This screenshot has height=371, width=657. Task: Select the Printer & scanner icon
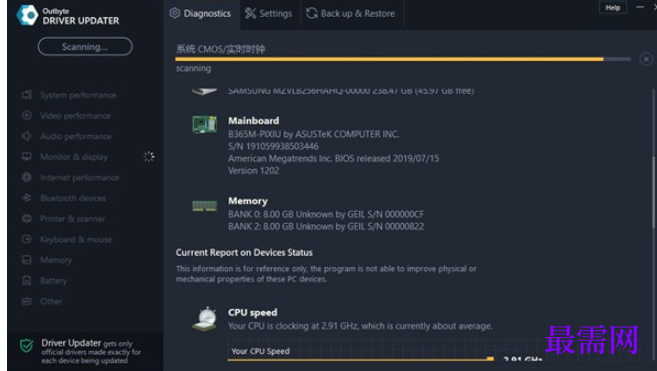click(27, 218)
